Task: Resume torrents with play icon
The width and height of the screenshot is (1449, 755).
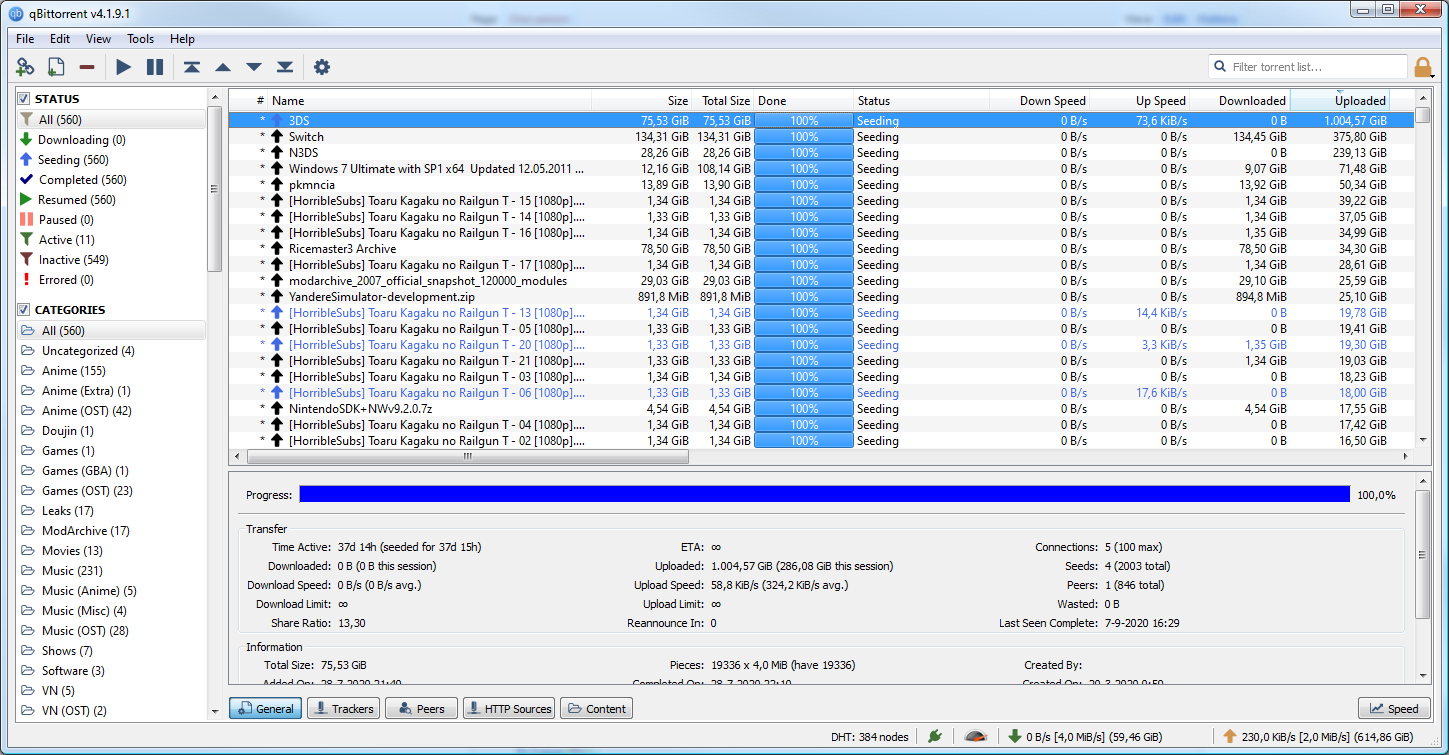Action: [123, 67]
